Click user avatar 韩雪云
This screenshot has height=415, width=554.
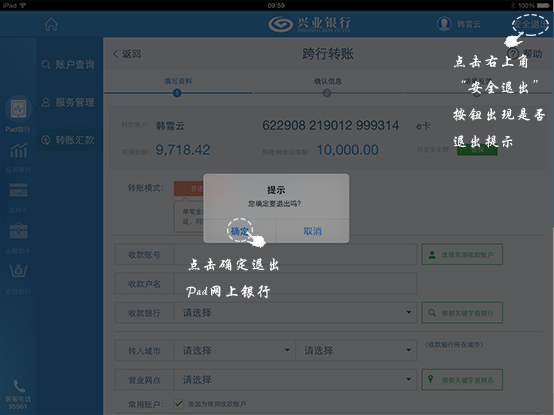pyautogui.click(x=444, y=24)
